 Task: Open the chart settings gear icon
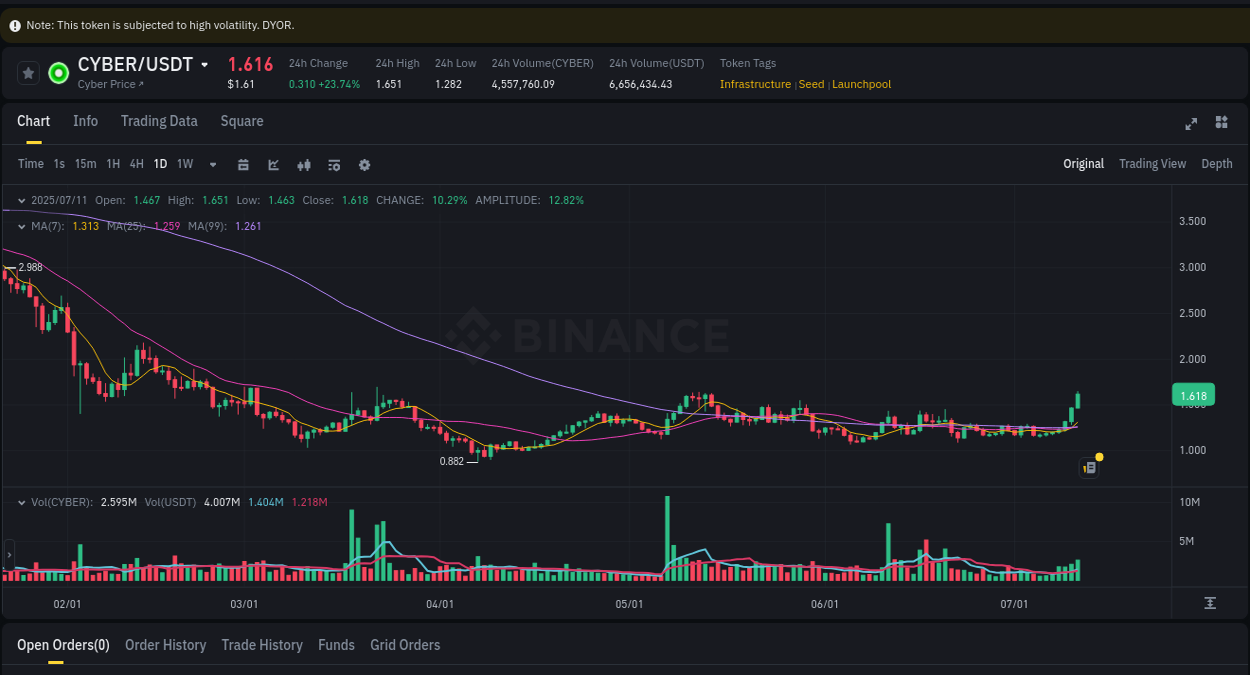pyautogui.click(x=364, y=164)
